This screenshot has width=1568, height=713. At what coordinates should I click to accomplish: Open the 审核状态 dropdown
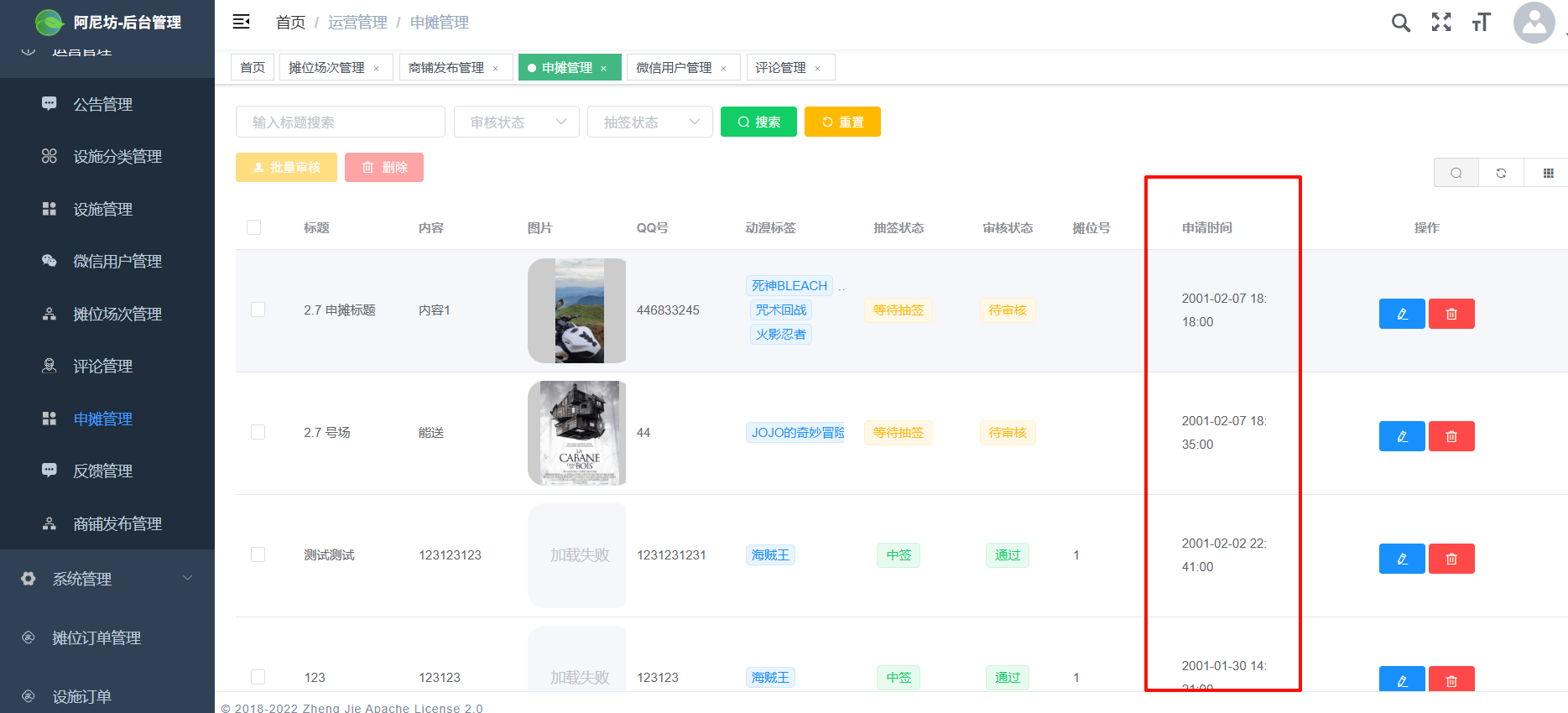(x=516, y=122)
